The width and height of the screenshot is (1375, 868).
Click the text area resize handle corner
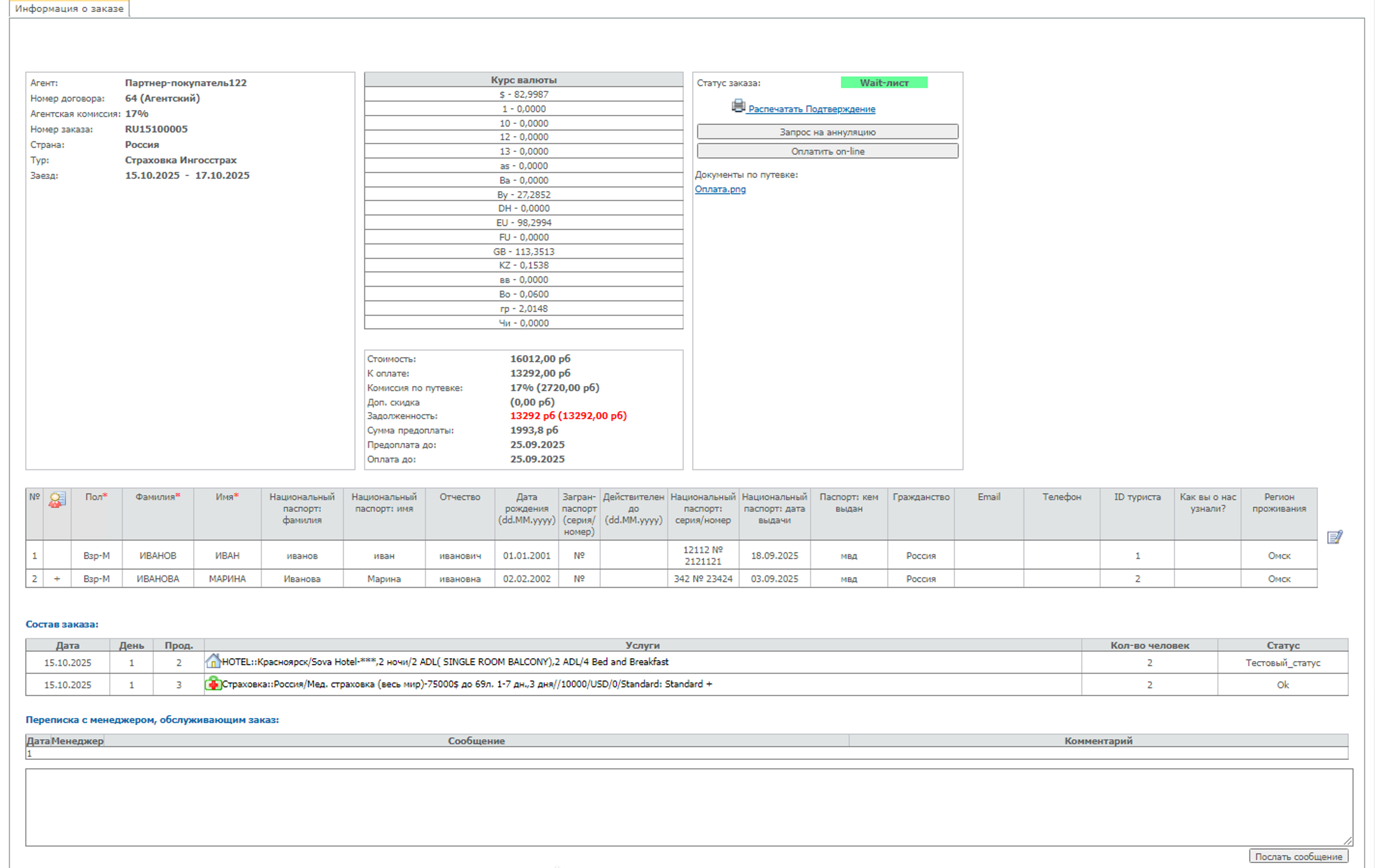pos(1347,840)
